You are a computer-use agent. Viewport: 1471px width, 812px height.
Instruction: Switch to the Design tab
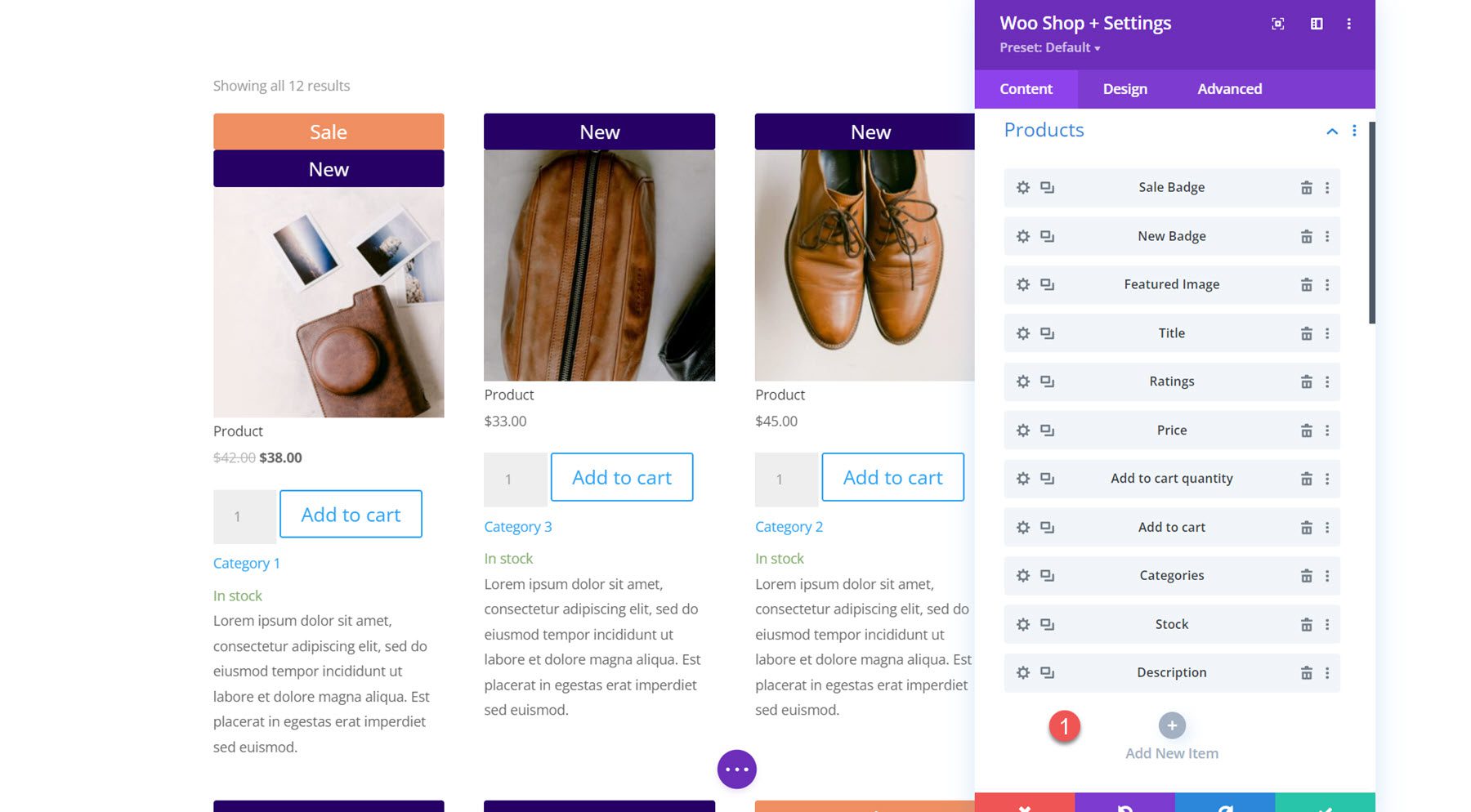[x=1124, y=89]
